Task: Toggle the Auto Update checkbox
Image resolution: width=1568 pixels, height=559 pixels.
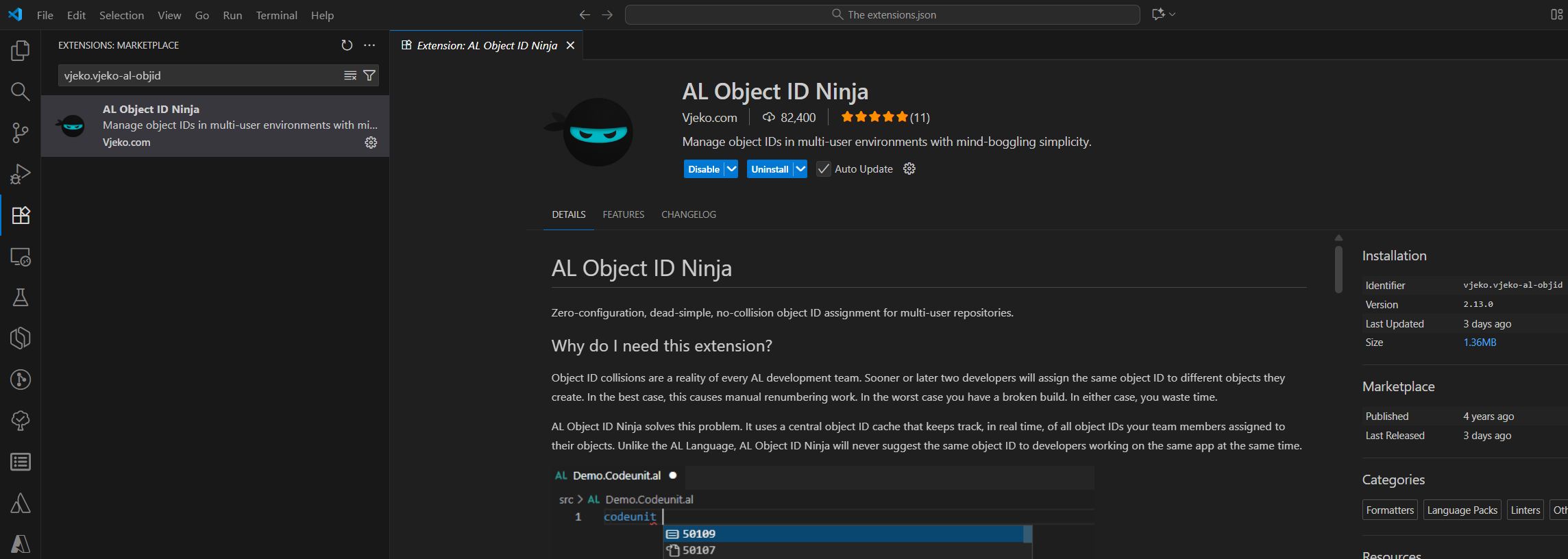Action: 824,169
